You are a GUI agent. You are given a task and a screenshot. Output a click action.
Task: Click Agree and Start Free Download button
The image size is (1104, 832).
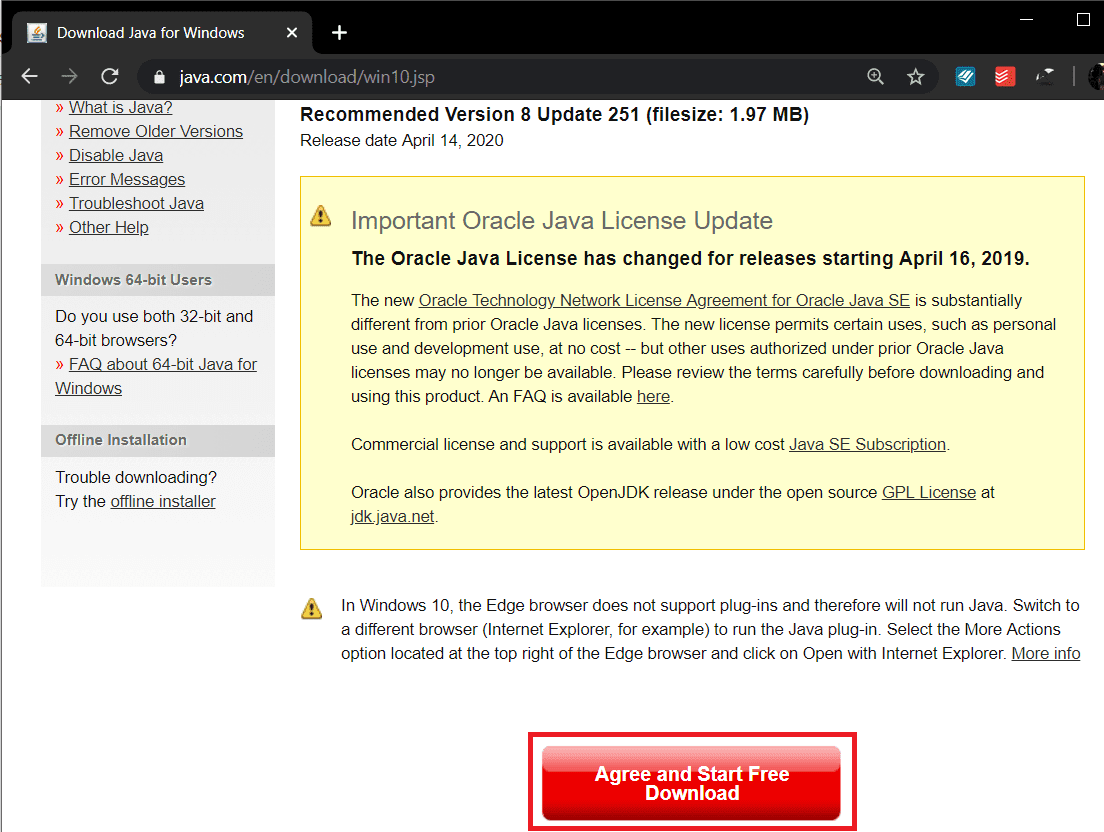(x=691, y=783)
